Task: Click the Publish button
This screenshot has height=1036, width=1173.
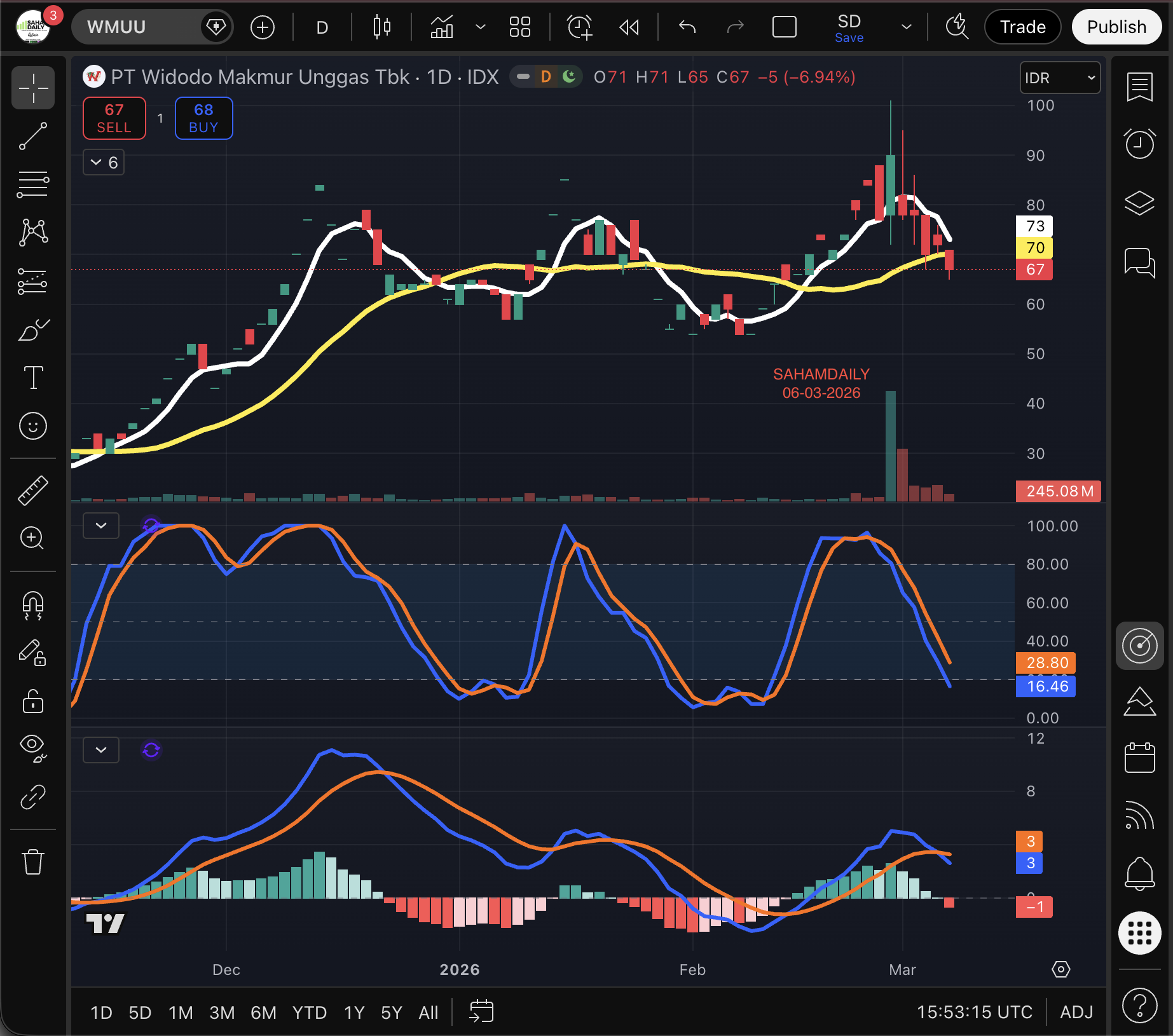Action: (1116, 27)
